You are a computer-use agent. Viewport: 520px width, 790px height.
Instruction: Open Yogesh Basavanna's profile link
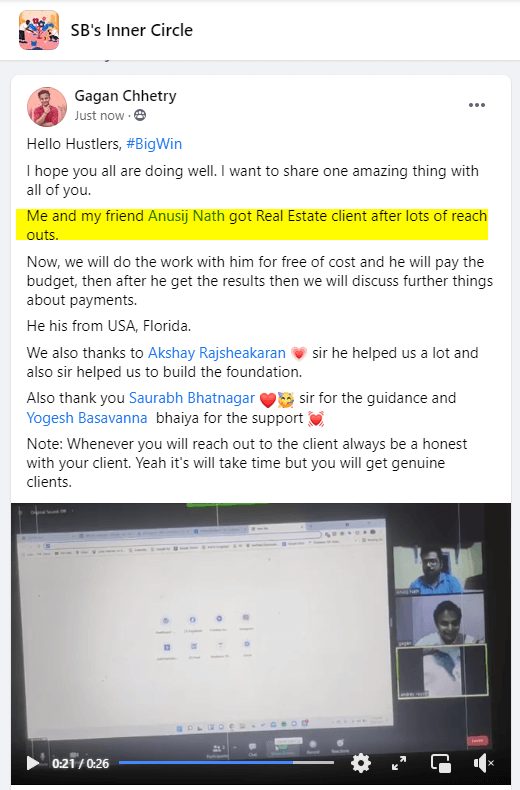click(x=87, y=418)
